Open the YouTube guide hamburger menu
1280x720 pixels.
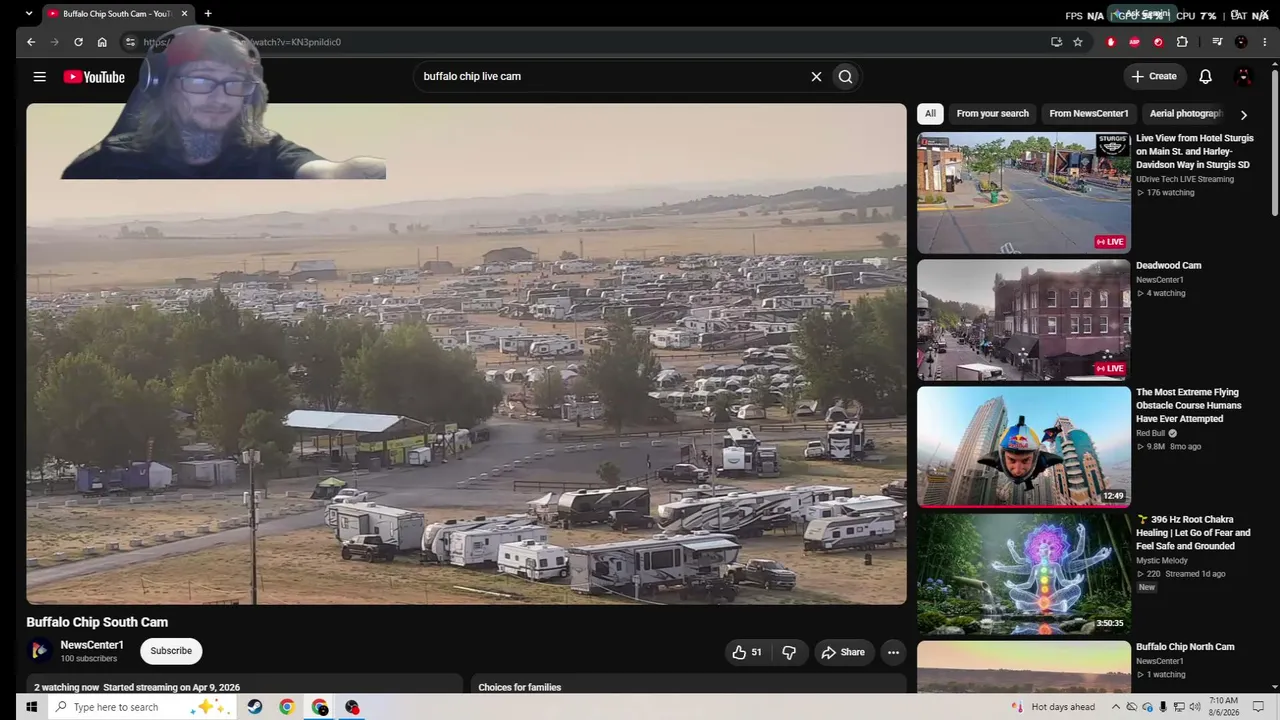[x=39, y=77]
